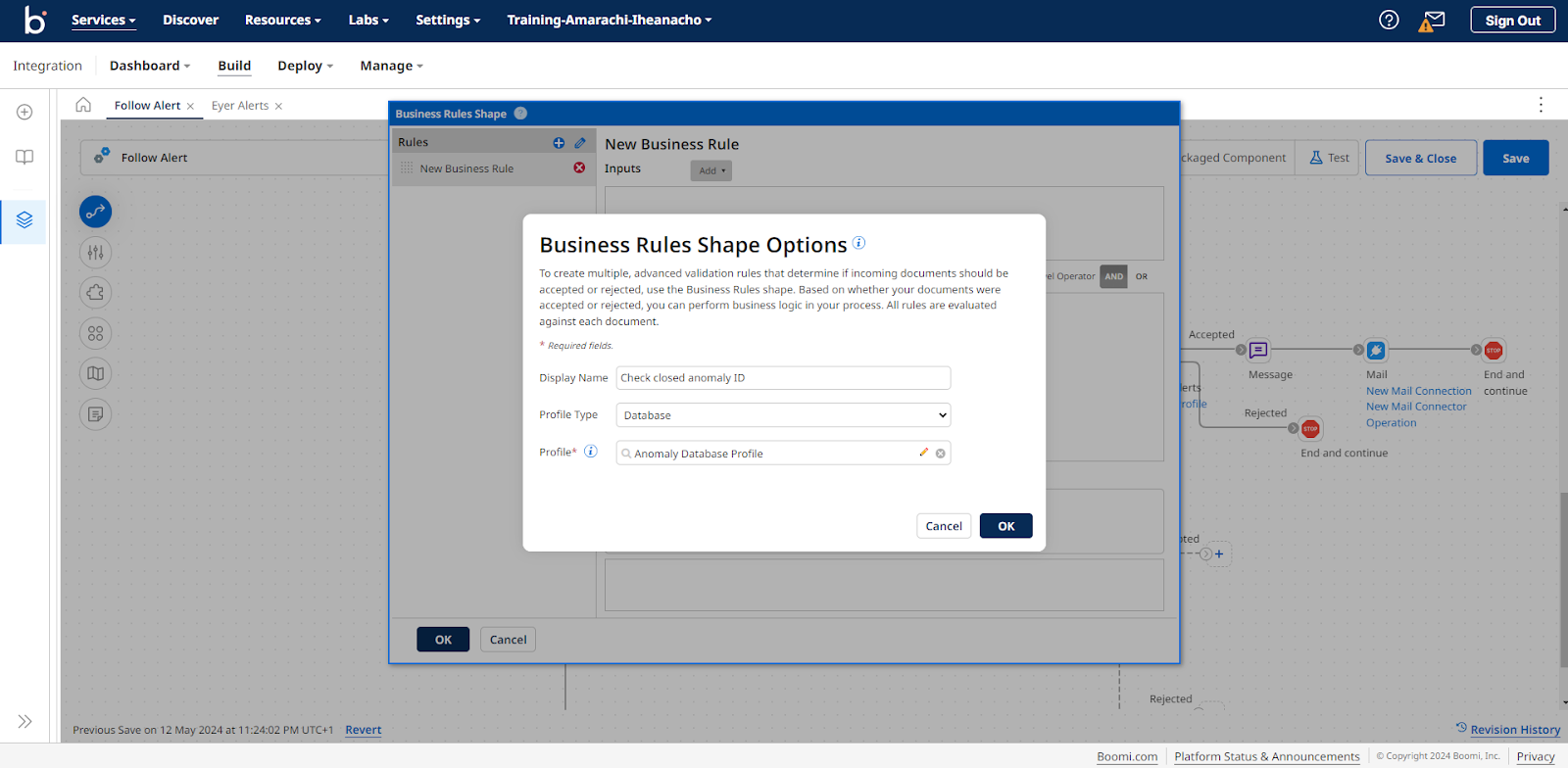Select the Connector puzzle palette icon
Image resolution: width=1568 pixels, height=768 pixels.
[x=95, y=293]
